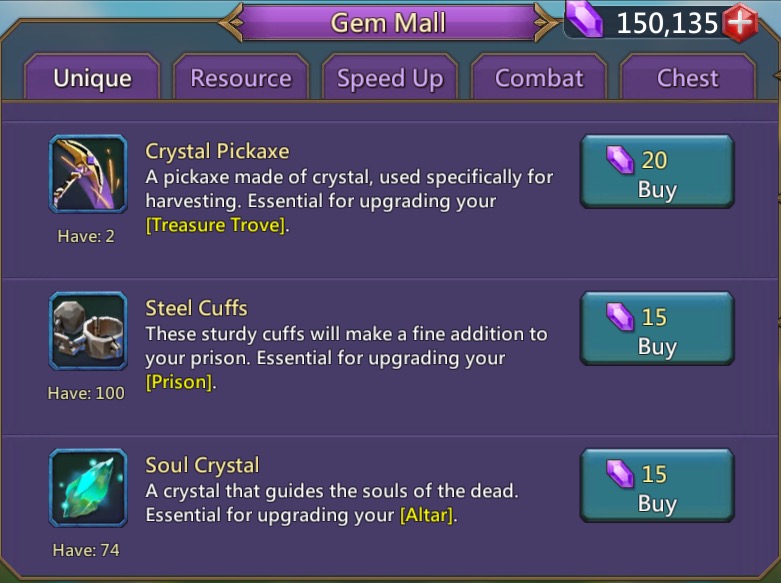Click gem icon on Soul Crystal buy button
This screenshot has width=781, height=583.
(x=620, y=474)
